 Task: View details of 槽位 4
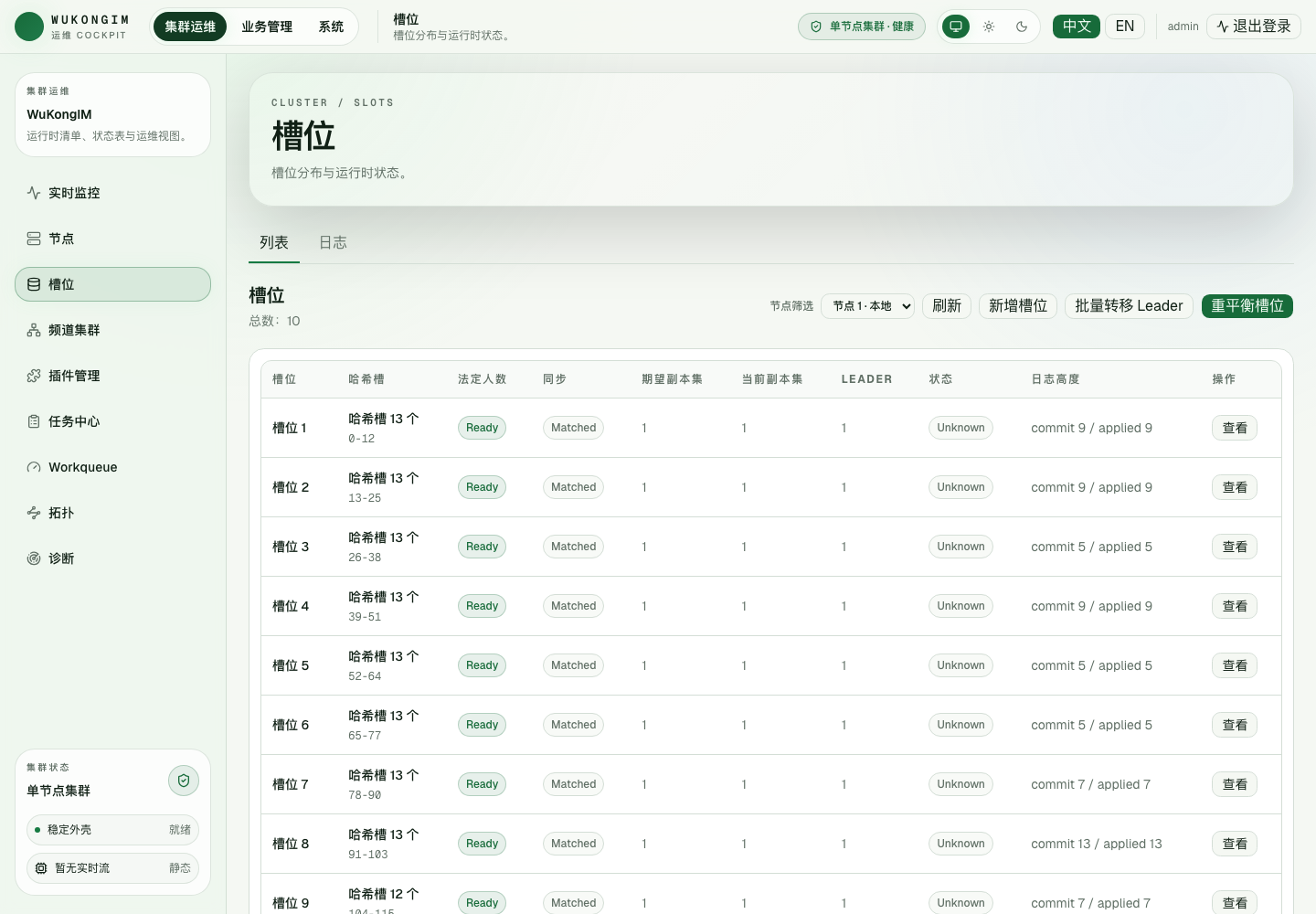(1235, 606)
